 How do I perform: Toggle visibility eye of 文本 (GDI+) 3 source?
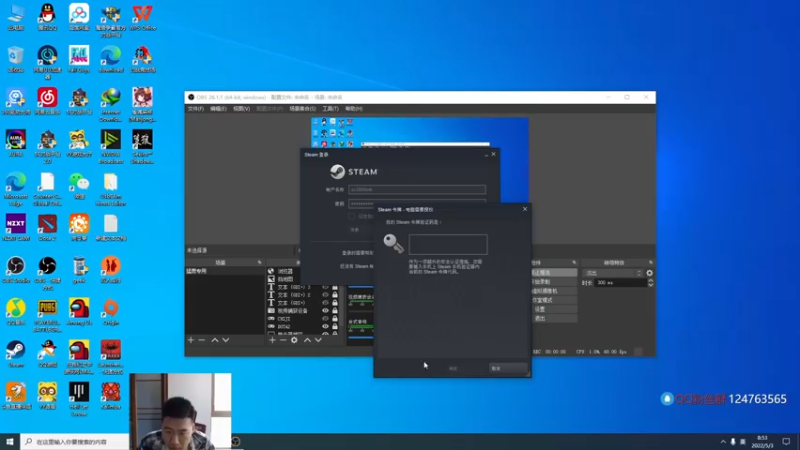pyautogui.click(x=325, y=287)
